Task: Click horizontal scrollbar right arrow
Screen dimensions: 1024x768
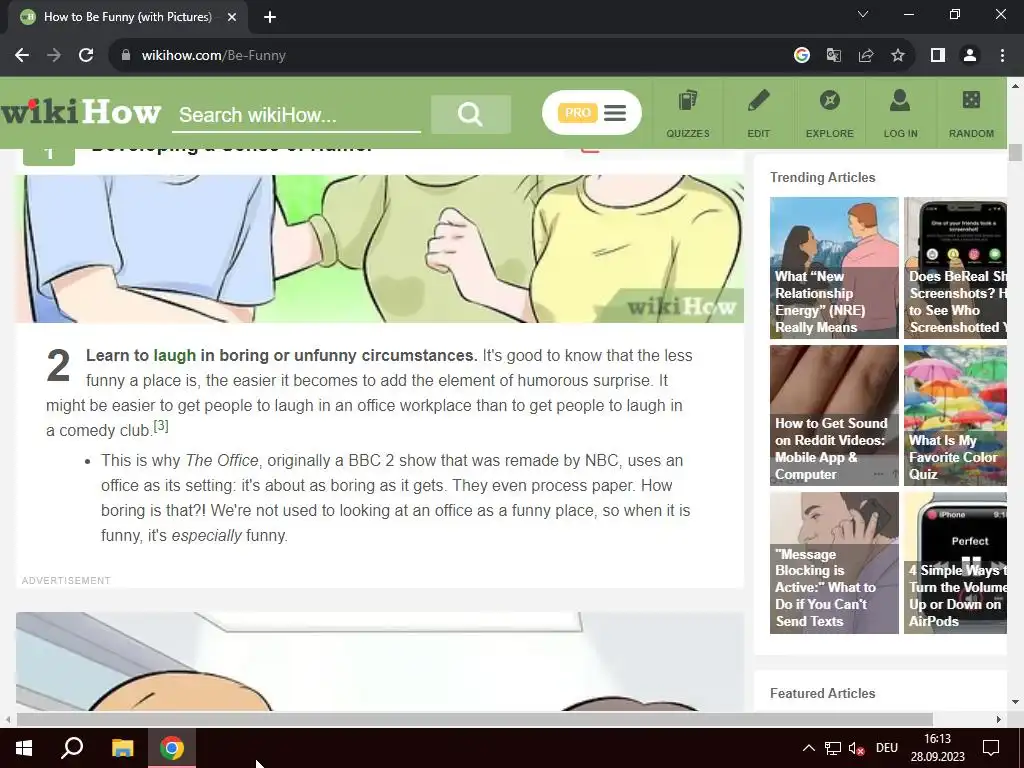Action: tap(999, 719)
